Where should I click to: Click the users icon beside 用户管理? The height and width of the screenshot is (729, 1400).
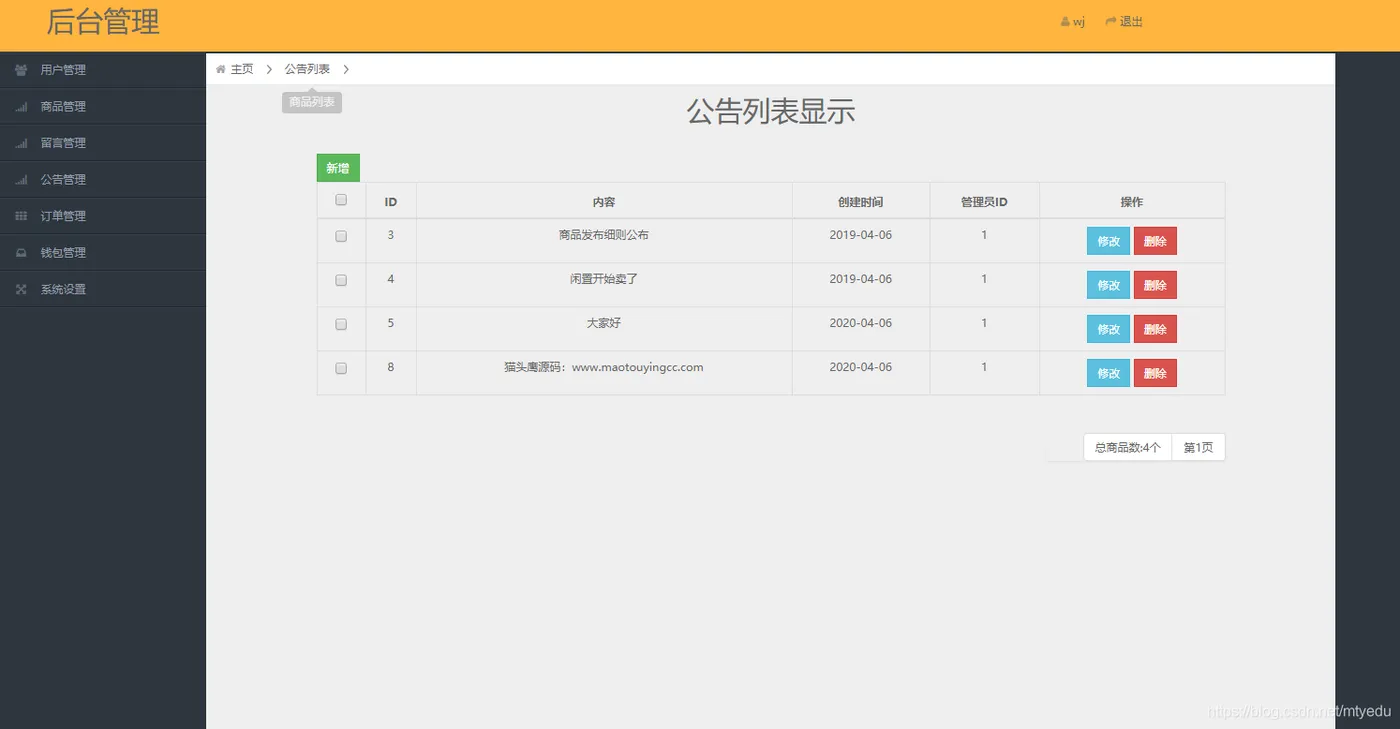point(21,70)
